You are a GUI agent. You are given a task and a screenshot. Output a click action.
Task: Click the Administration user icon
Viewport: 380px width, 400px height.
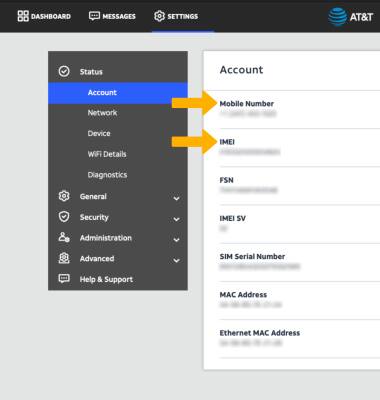(64, 237)
